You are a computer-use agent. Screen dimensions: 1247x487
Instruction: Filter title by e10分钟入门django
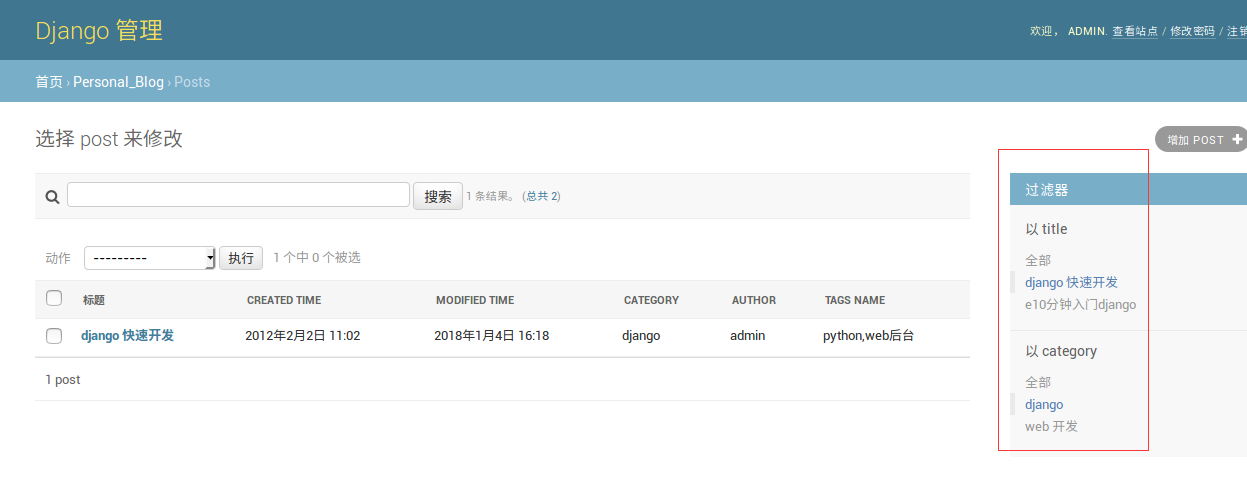coord(1080,304)
